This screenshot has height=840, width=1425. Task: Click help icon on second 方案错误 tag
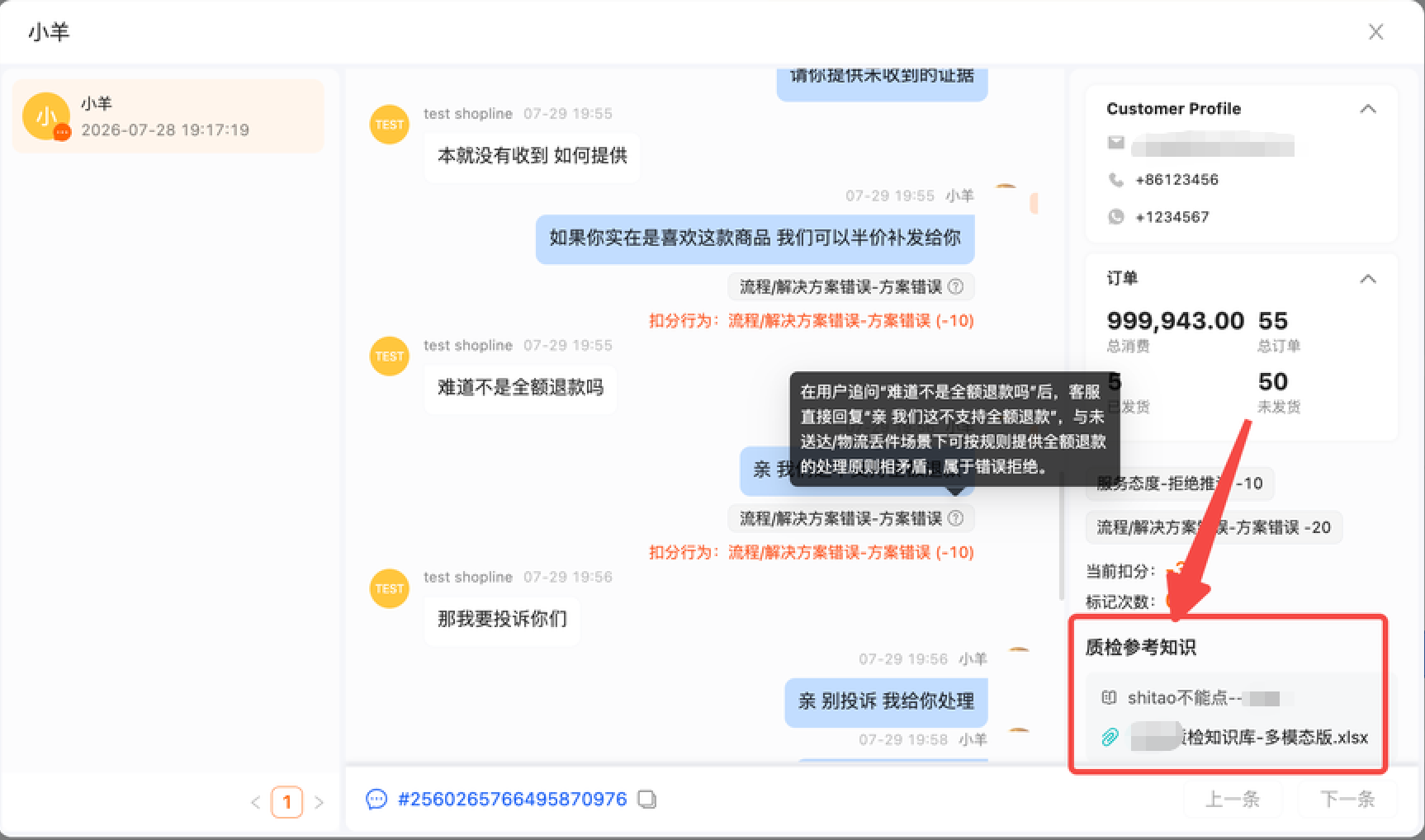955,518
